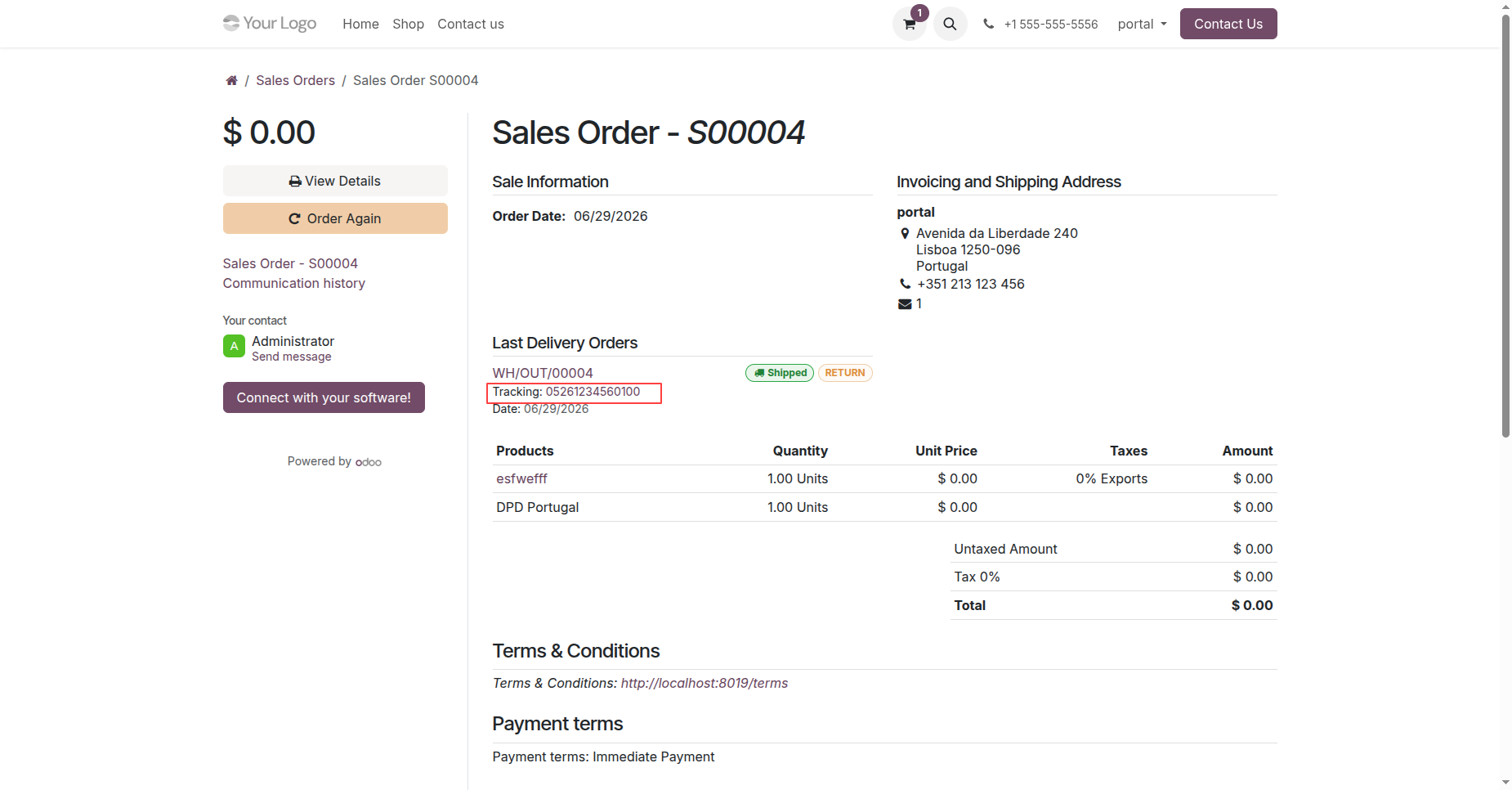The height and width of the screenshot is (790, 1512).
Task: Click the Contact Us button
Action: pos(1228,24)
